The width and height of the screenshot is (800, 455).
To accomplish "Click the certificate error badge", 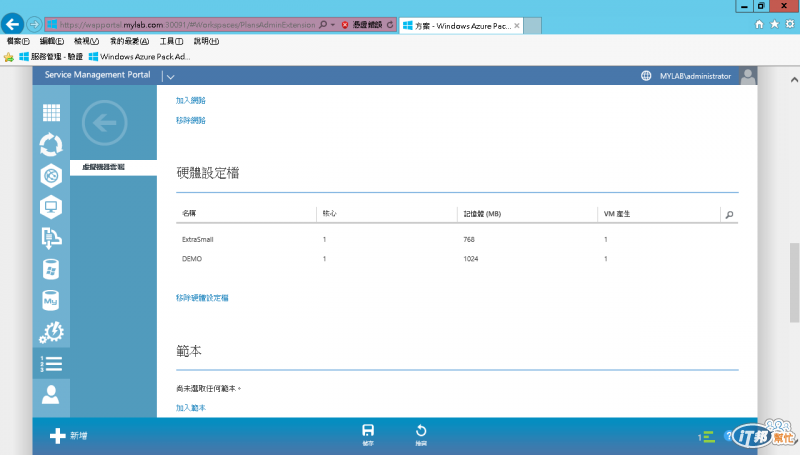I will (362, 24).
